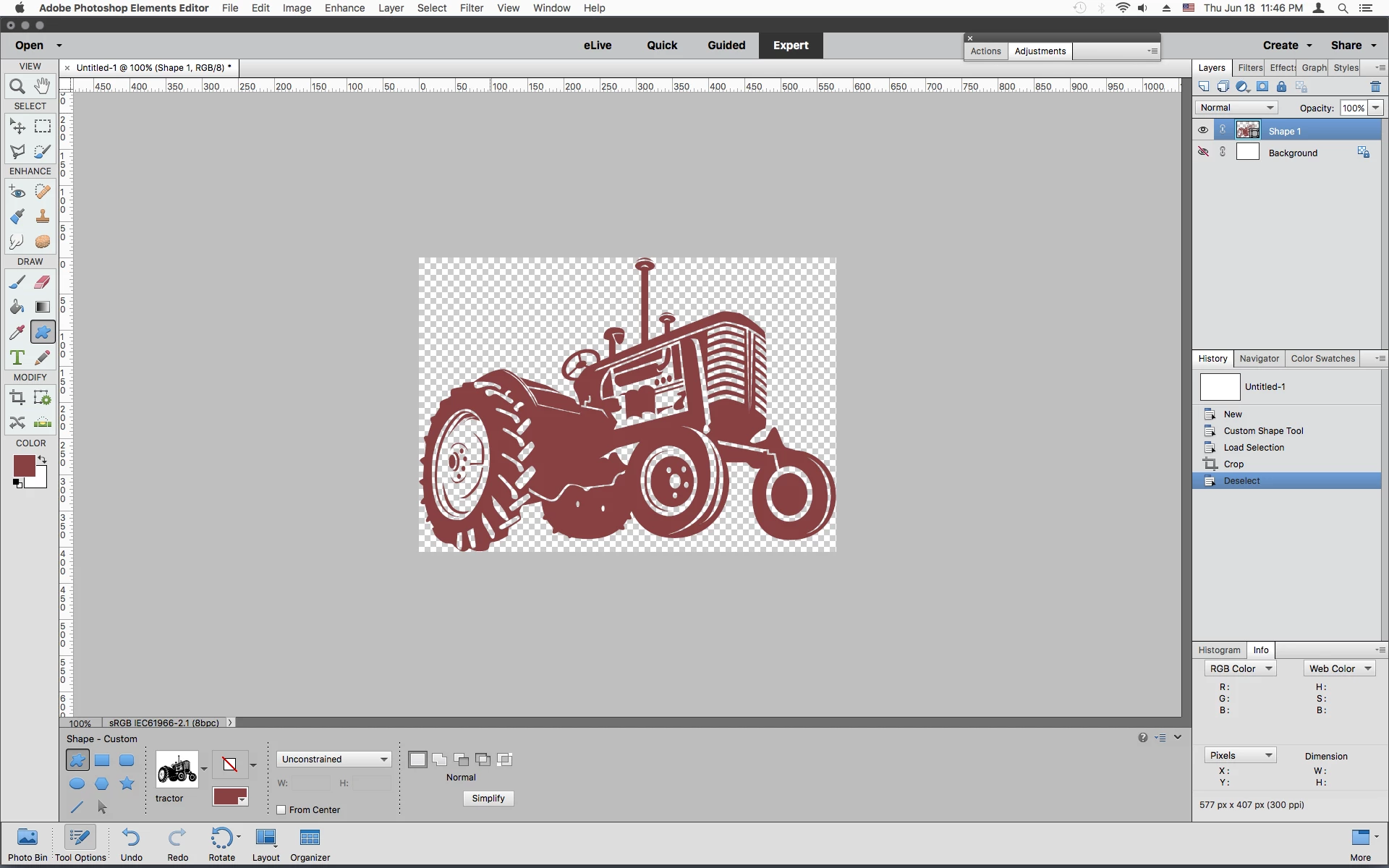Show the Background layer
This screenshot has width=1389, height=868.
pyautogui.click(x=1203, y=153)
